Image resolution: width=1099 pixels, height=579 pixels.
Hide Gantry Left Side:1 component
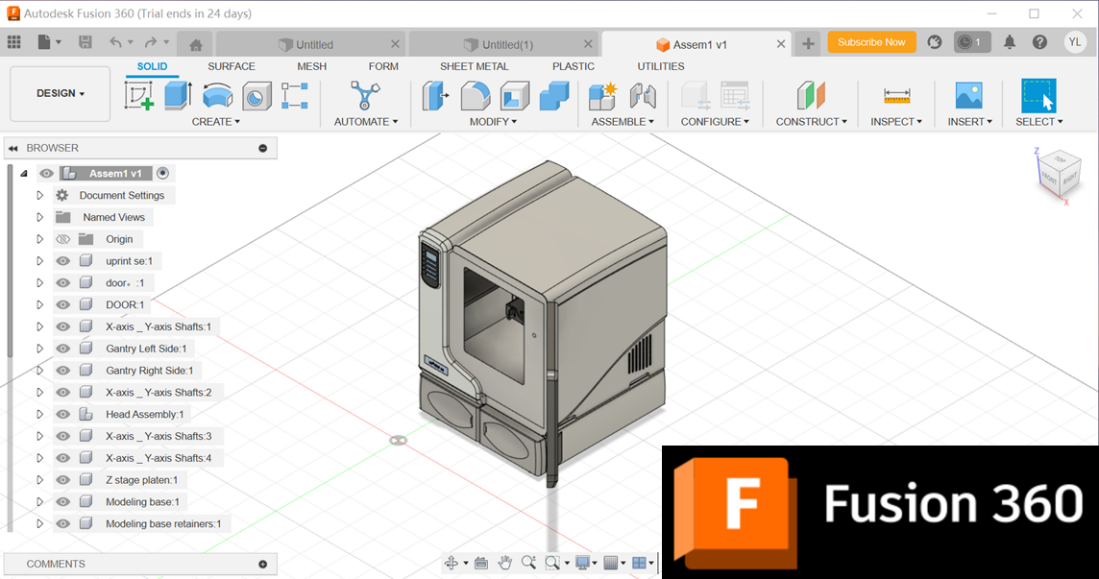click(62, 348)
